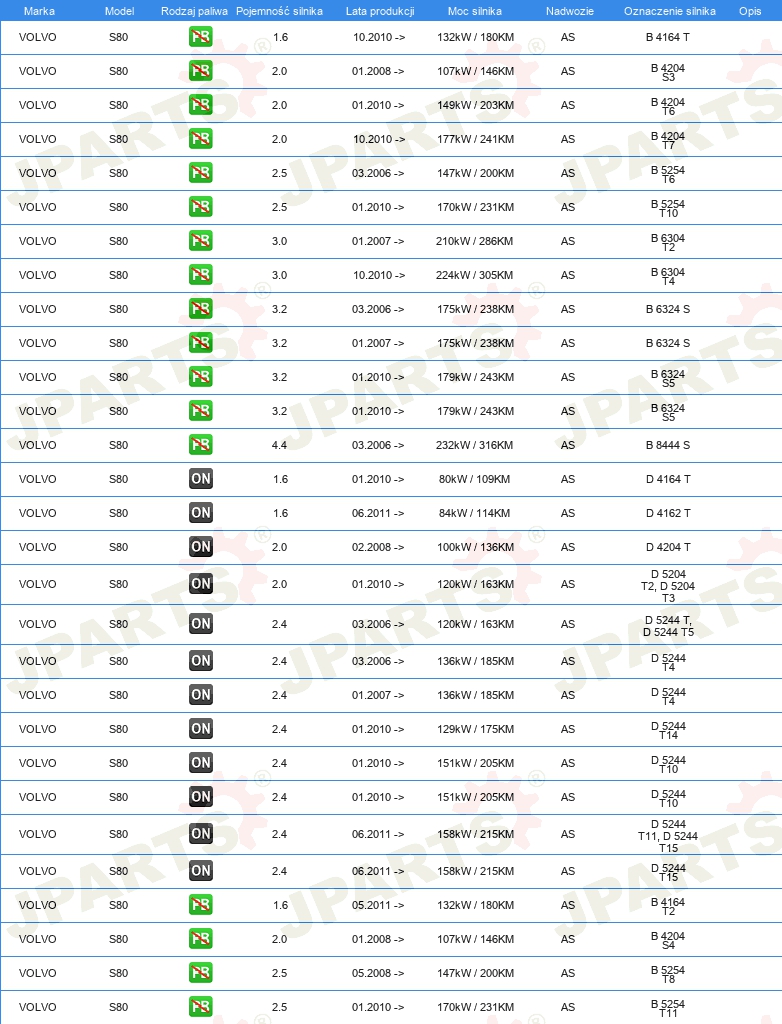Select the ON icon for the 129kW / 175KM engine

201,729
